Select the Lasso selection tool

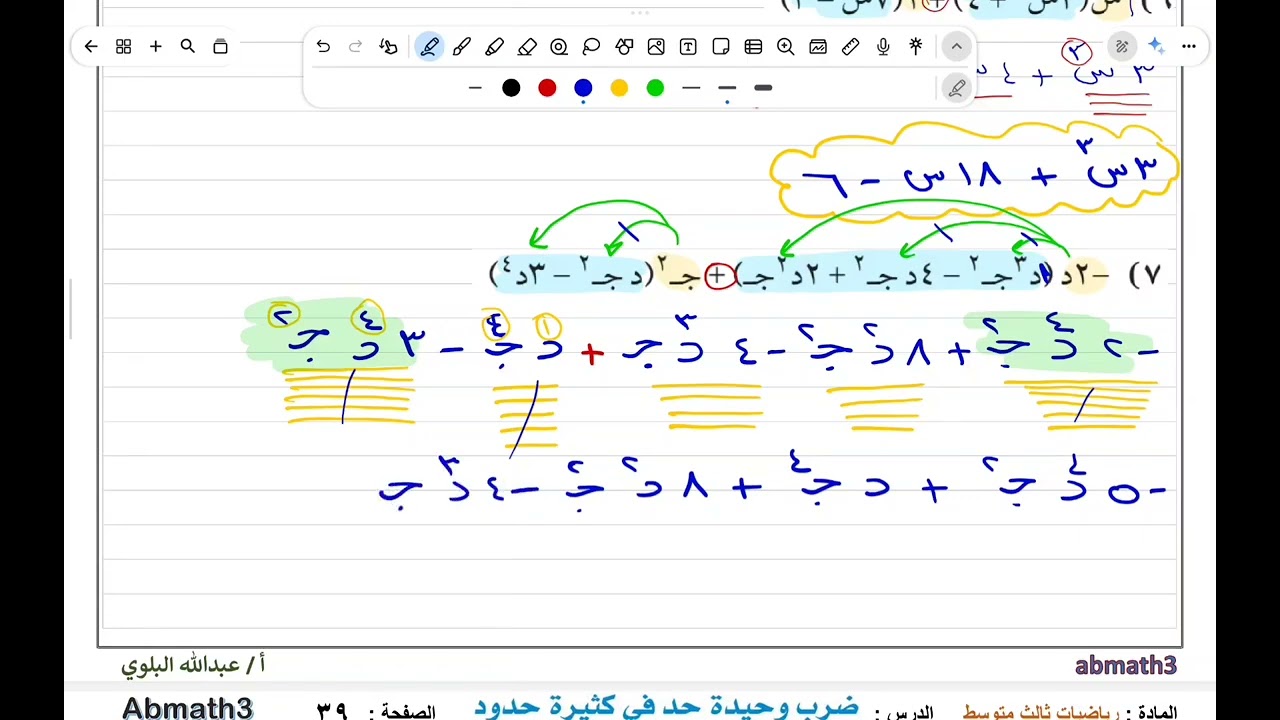click(591, 46)
